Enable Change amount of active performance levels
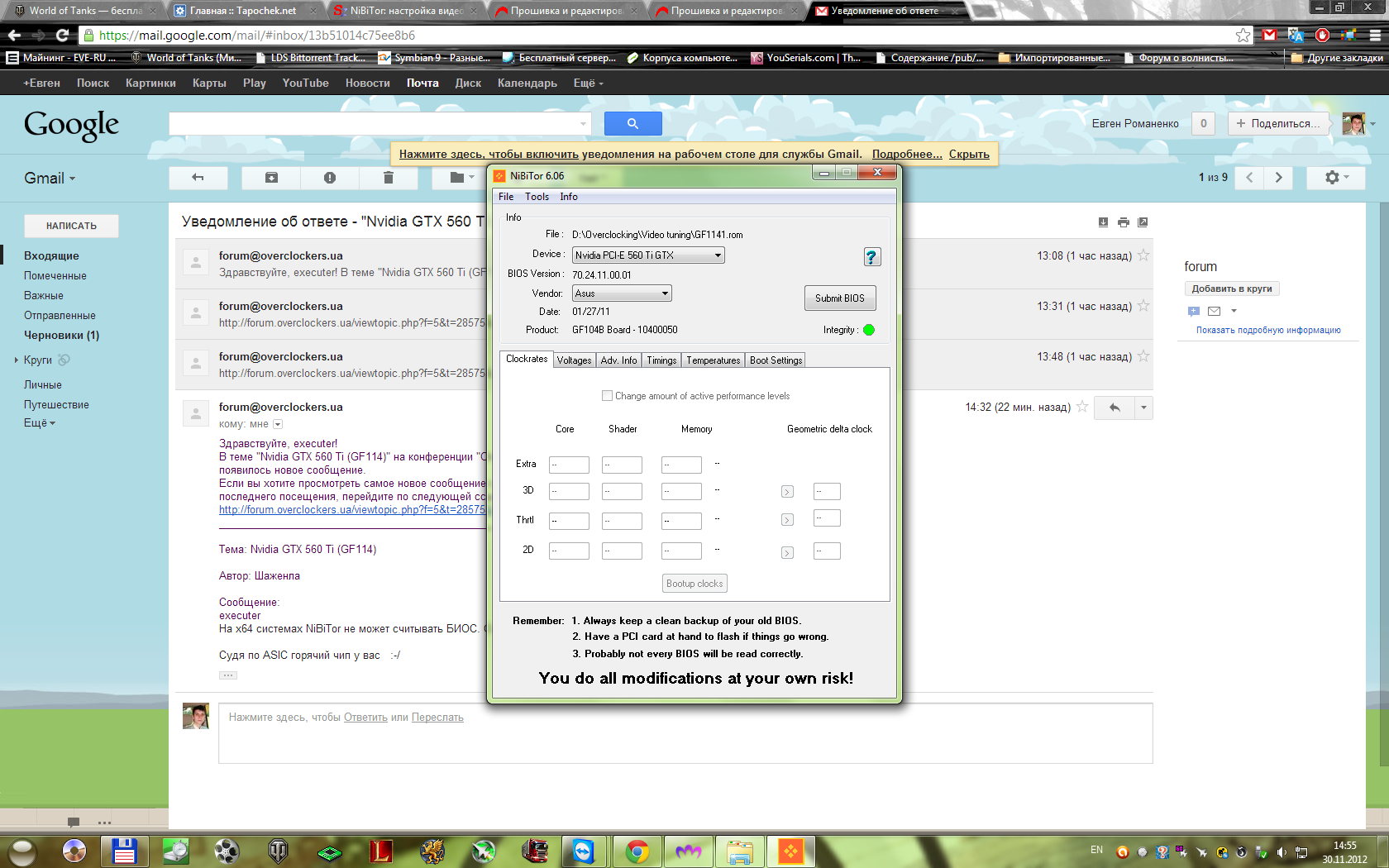Viewport: 1389px width, 868px height. (x=608, y=396)
